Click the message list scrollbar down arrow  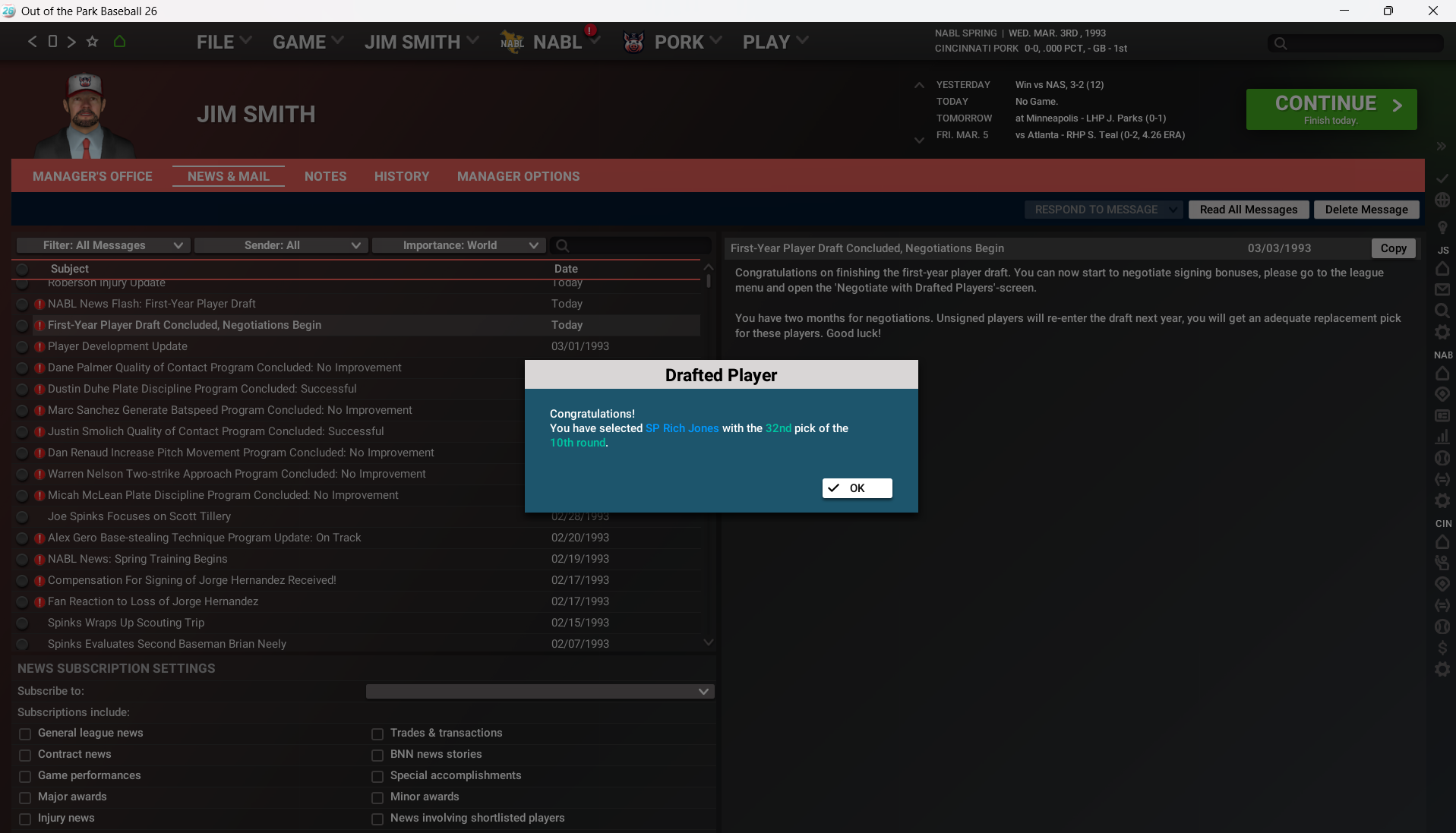point(708,642)
